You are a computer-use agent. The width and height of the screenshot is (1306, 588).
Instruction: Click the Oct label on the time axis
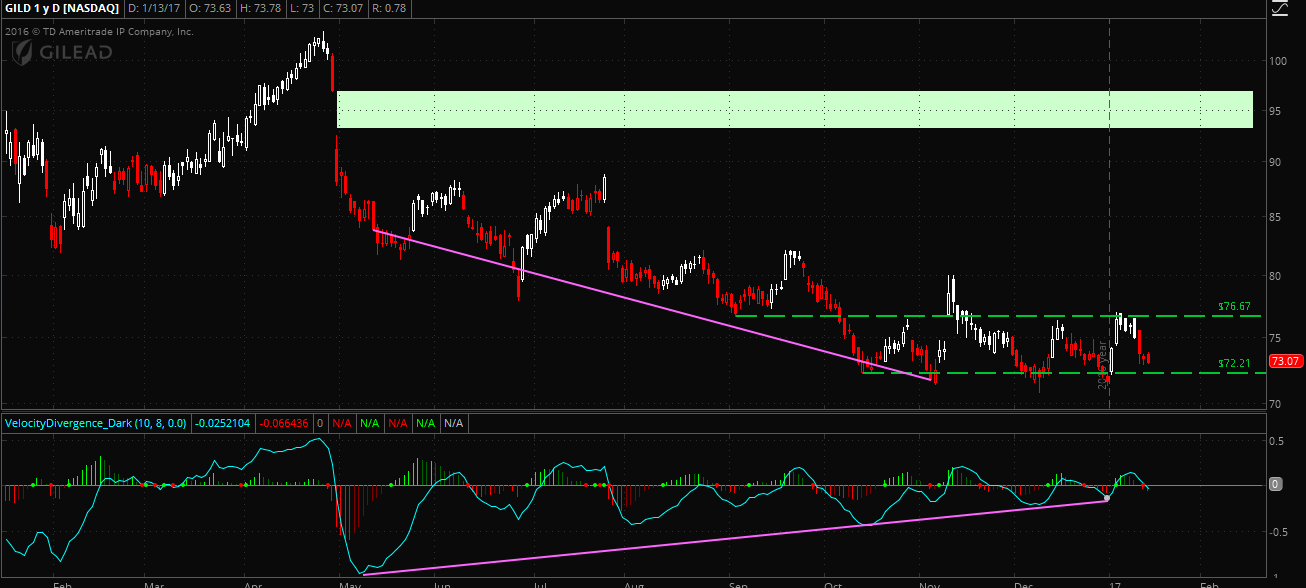[835, 583]
